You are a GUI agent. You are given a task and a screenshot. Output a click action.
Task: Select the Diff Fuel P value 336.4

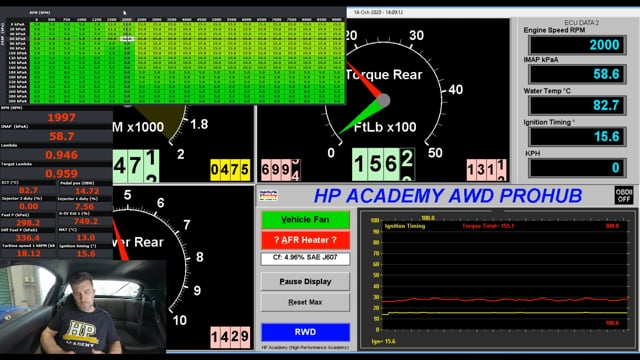(x=28, y=238)
